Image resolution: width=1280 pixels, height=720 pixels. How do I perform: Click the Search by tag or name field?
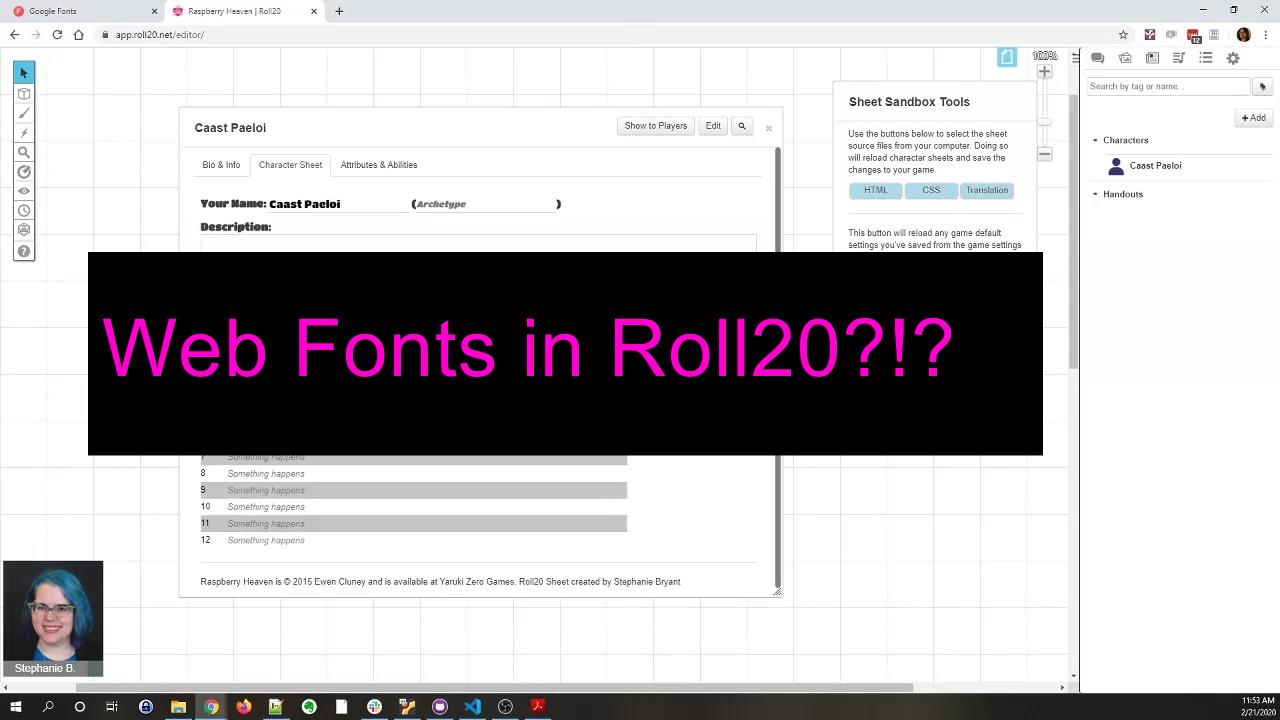pos(1168,87)
